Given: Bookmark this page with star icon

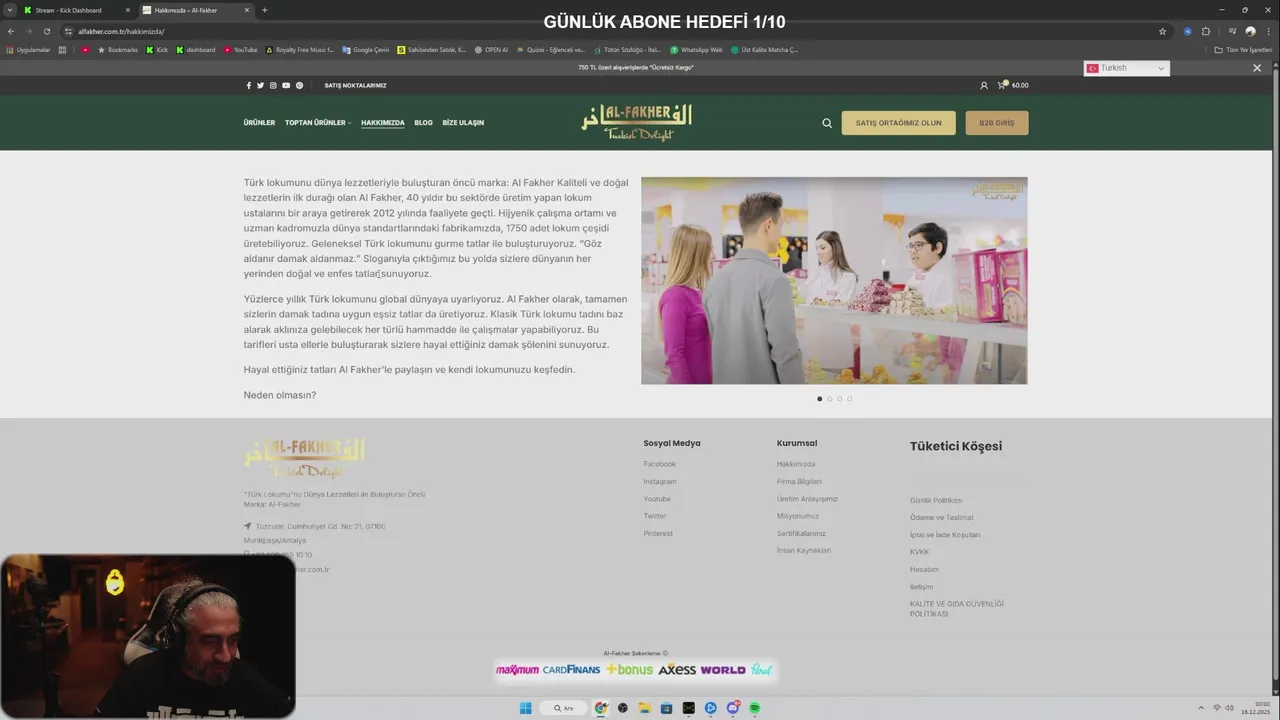Looking at the screenshot, I should tap(1162, 31).
